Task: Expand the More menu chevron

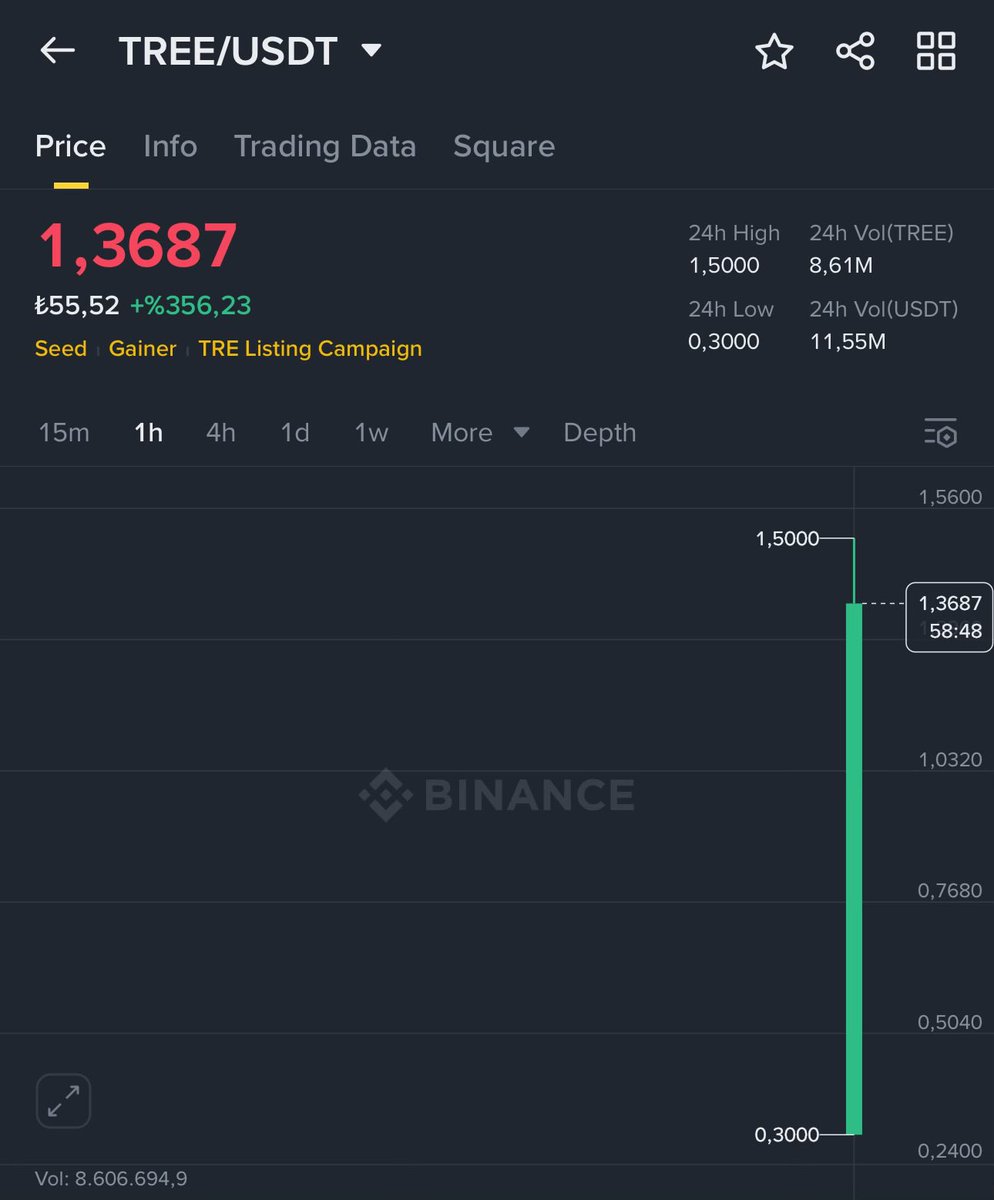Action: 521,432
